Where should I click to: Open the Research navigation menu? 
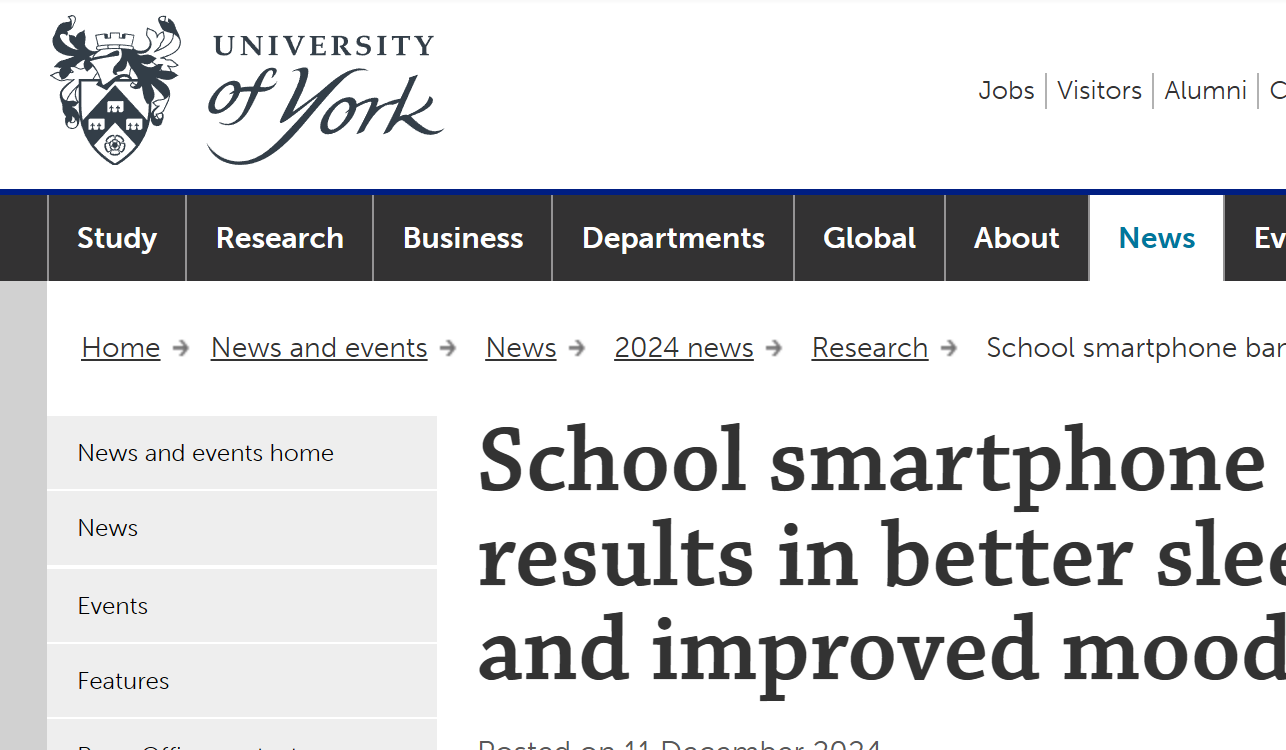coord(280,238)
